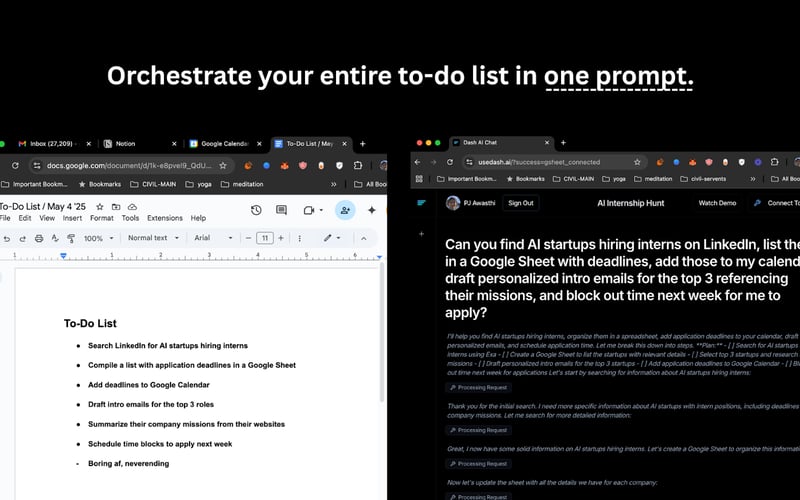Image resolution: width=800 pixels, height=500 pixels.
Task: Open the editing mode pencil dropdown
Action: tap(332, 238)
